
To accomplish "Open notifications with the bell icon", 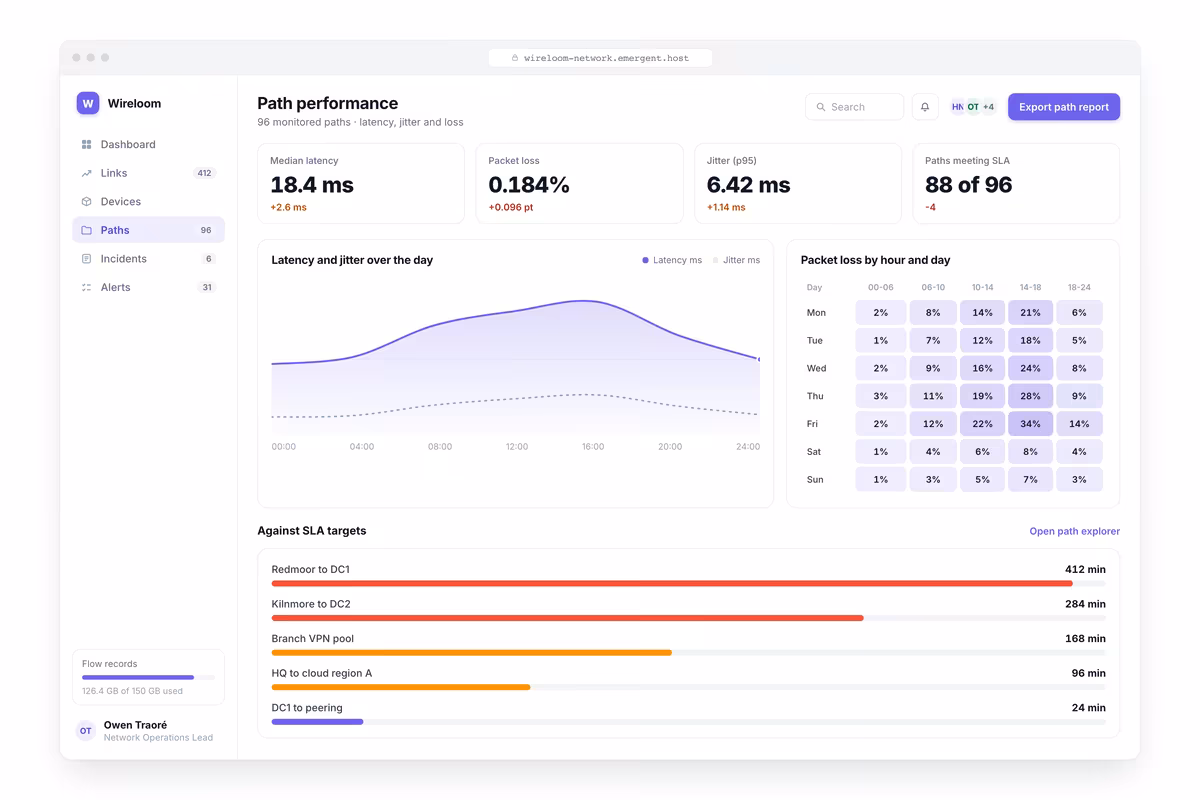I will [x=925, y=107].
